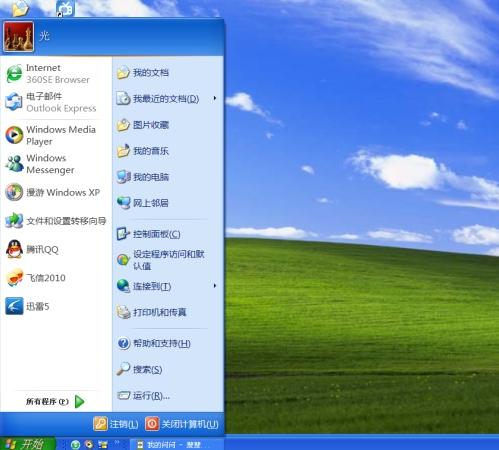Expand 连接到 submenu arrow

tap(215, 286)
